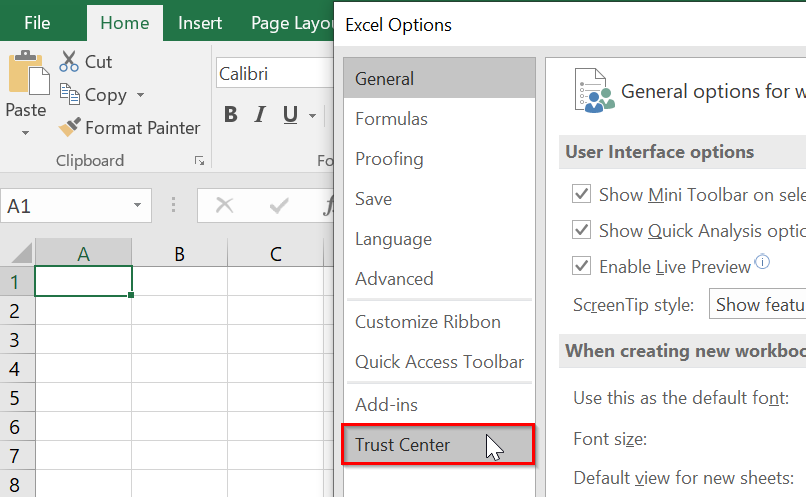Switch to the Home ribbon tab
The height and width of the screenshot is (497, 806).
[125, 23]
